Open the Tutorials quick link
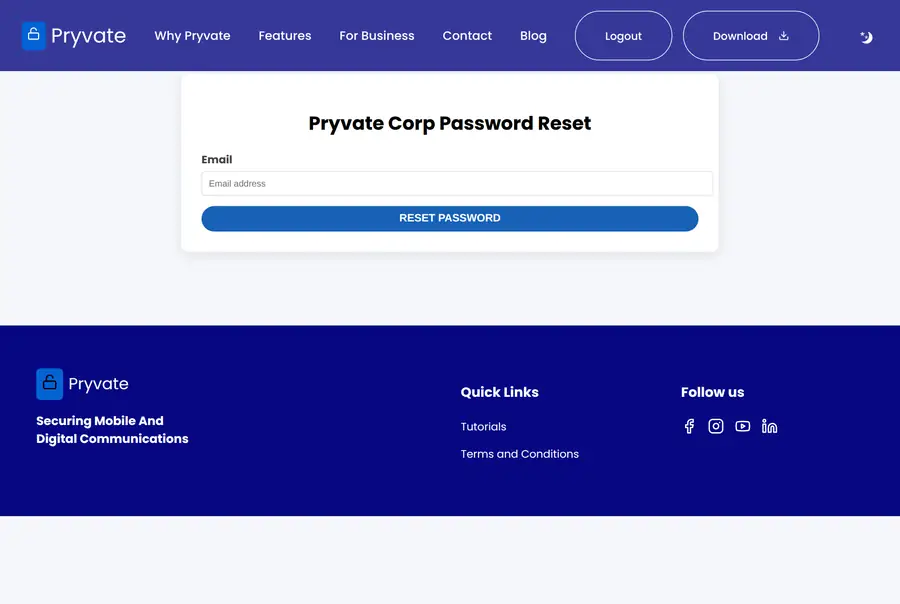This screenshot has height=604, width=900. click(483, 427)
